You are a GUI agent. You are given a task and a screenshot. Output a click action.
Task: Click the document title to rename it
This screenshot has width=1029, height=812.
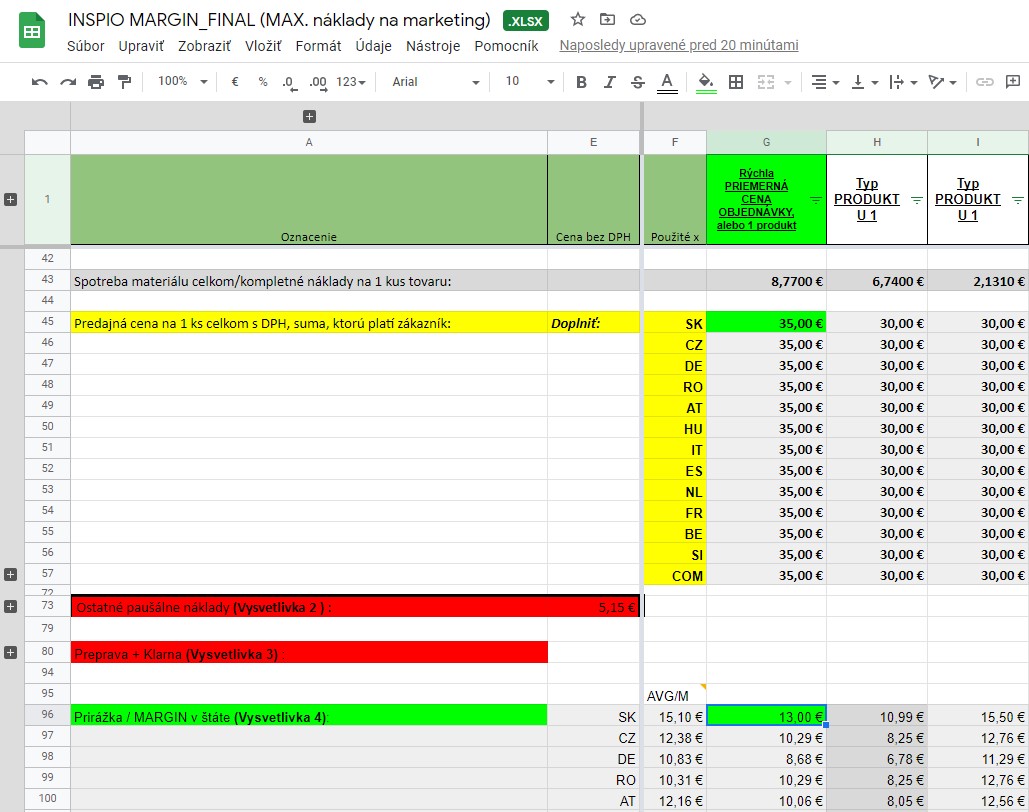[279, 20]
